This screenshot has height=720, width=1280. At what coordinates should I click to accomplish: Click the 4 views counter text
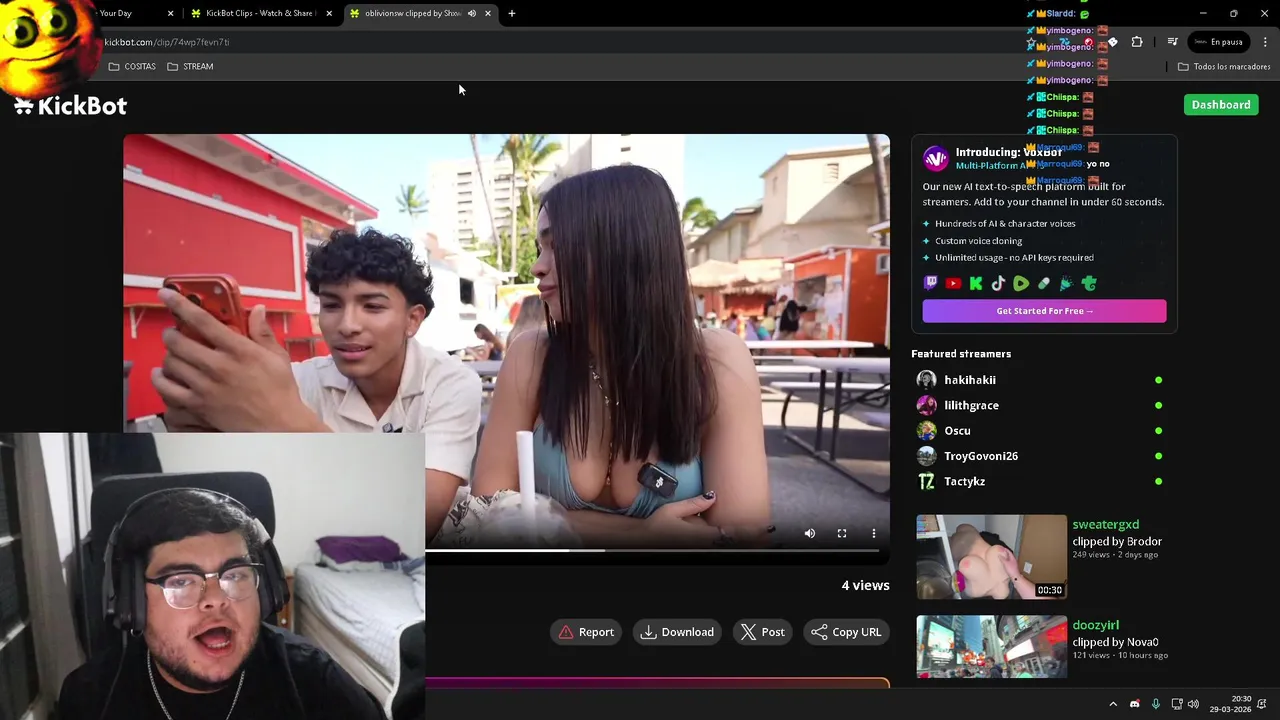(x=865, y=585)
